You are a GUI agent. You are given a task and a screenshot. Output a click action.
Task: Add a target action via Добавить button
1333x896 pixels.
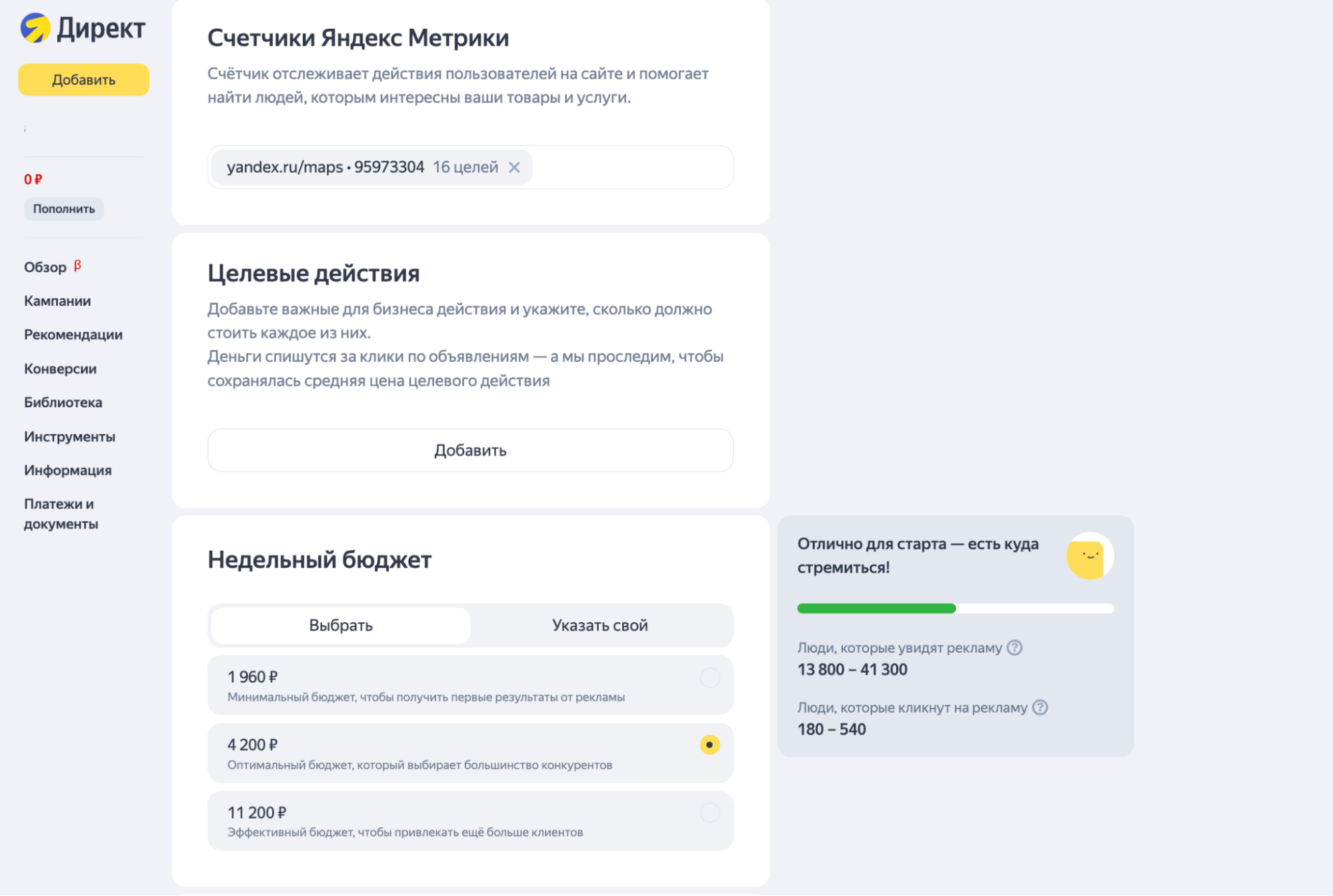pyautogui.click(x=470, y=450)
